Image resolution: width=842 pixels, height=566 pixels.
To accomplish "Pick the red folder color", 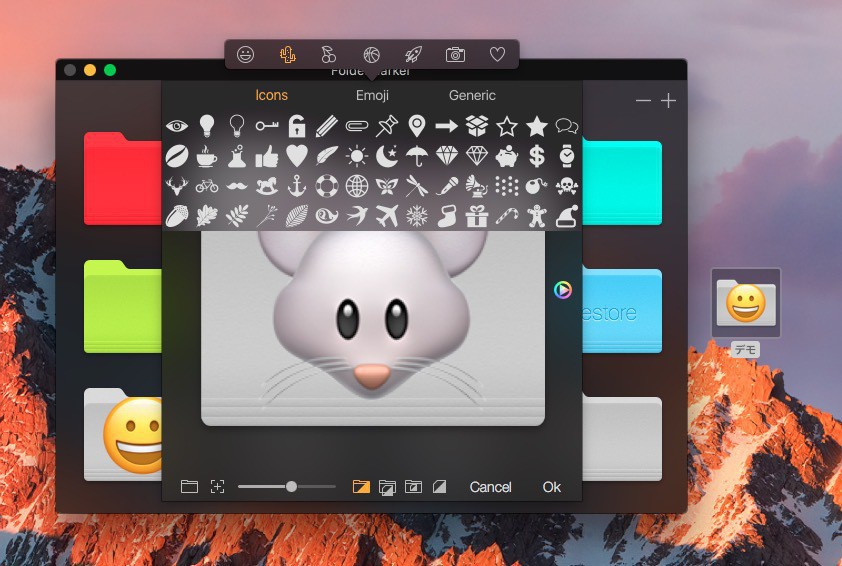I will pyautogui.click(x=123, y=179).
